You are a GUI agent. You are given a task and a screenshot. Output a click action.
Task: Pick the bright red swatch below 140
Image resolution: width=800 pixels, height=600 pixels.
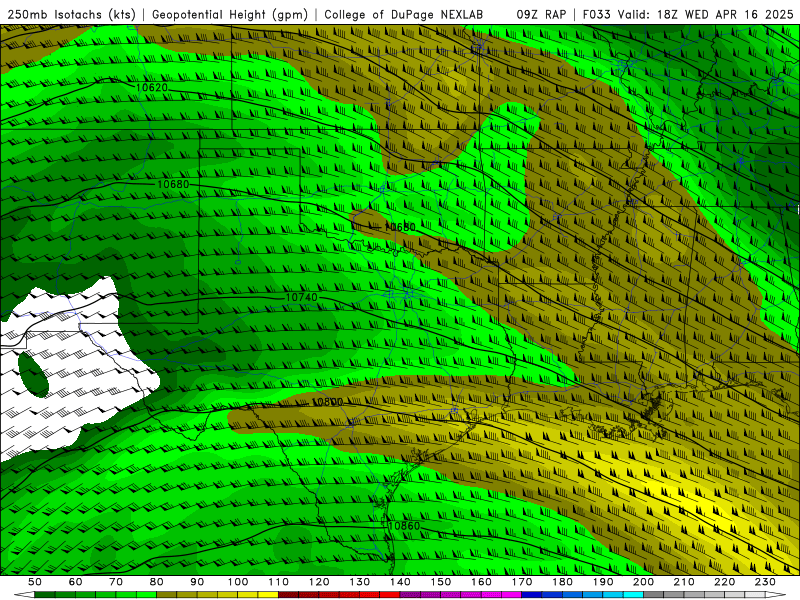(390, 595)
